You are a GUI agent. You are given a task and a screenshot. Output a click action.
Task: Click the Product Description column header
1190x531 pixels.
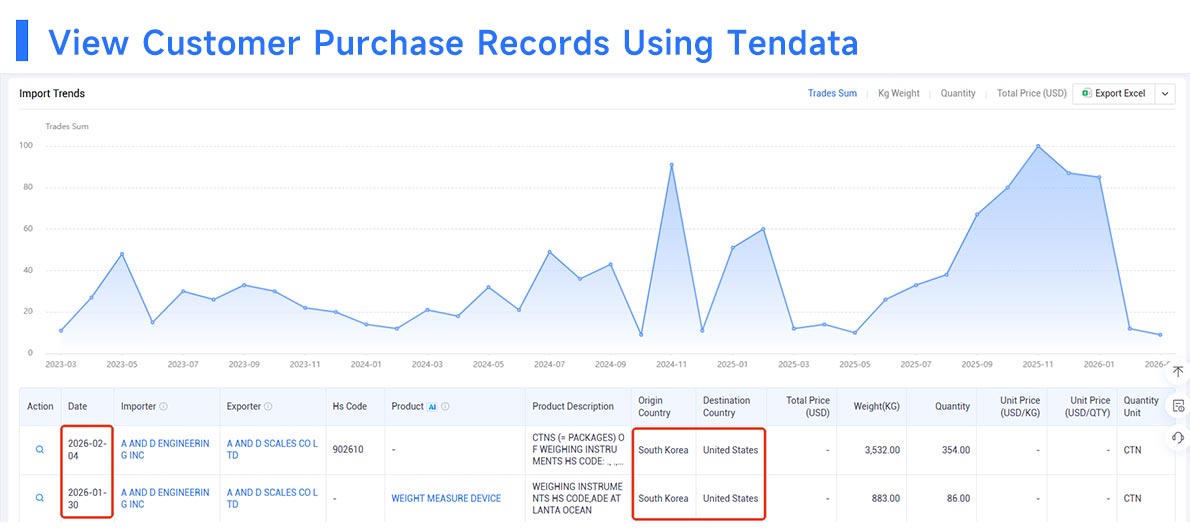[x=573, y=407]
